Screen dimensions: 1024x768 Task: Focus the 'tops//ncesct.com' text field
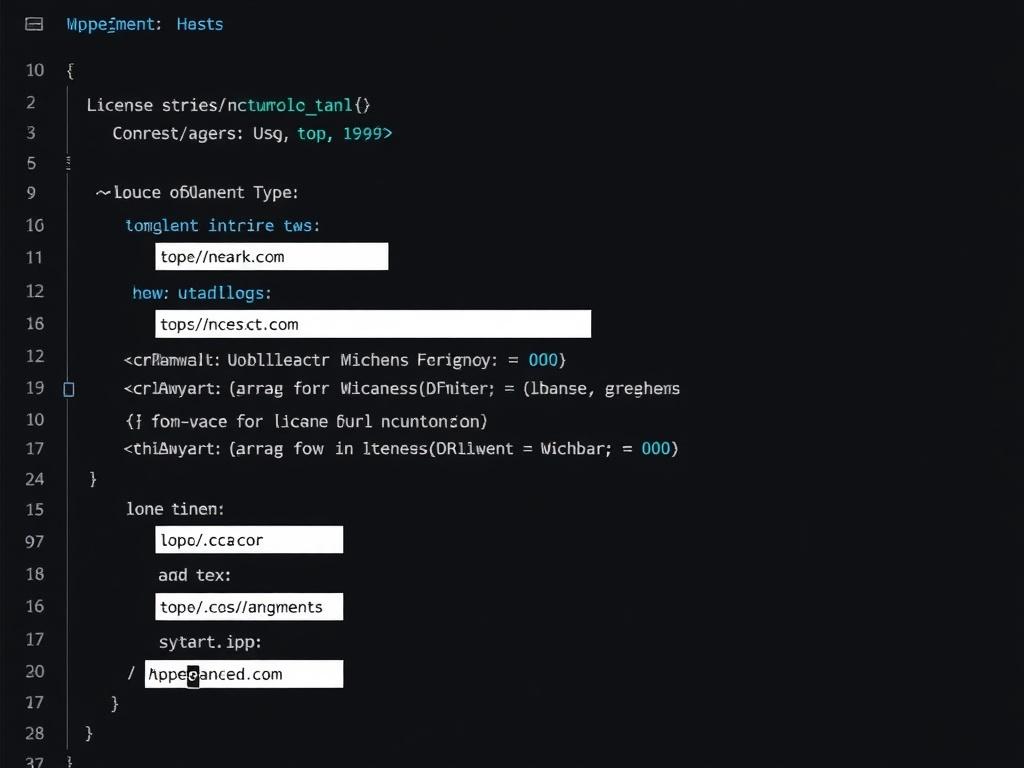(373, 324)
